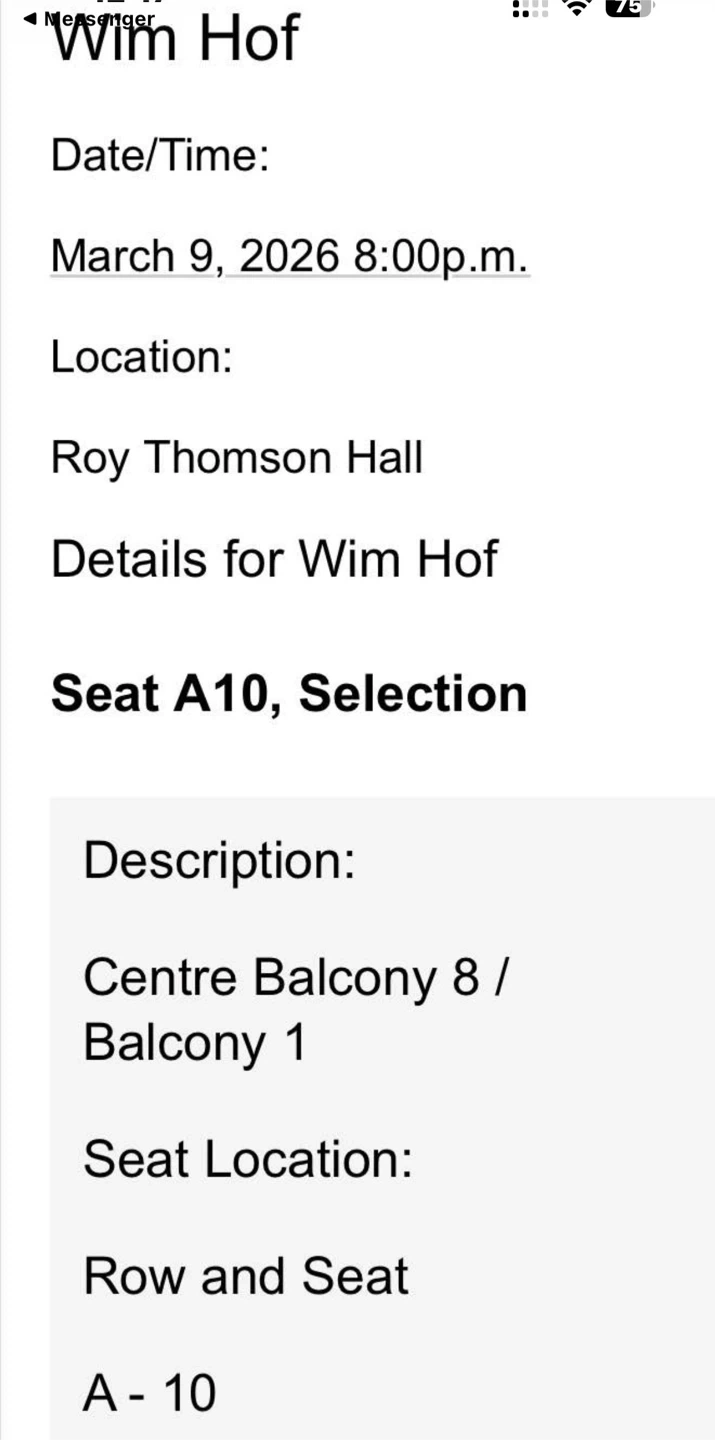The width and height of the screenshot is (715, 1440).
Task: Tap the Wim Hof event title
Action: tap(175, 42)
